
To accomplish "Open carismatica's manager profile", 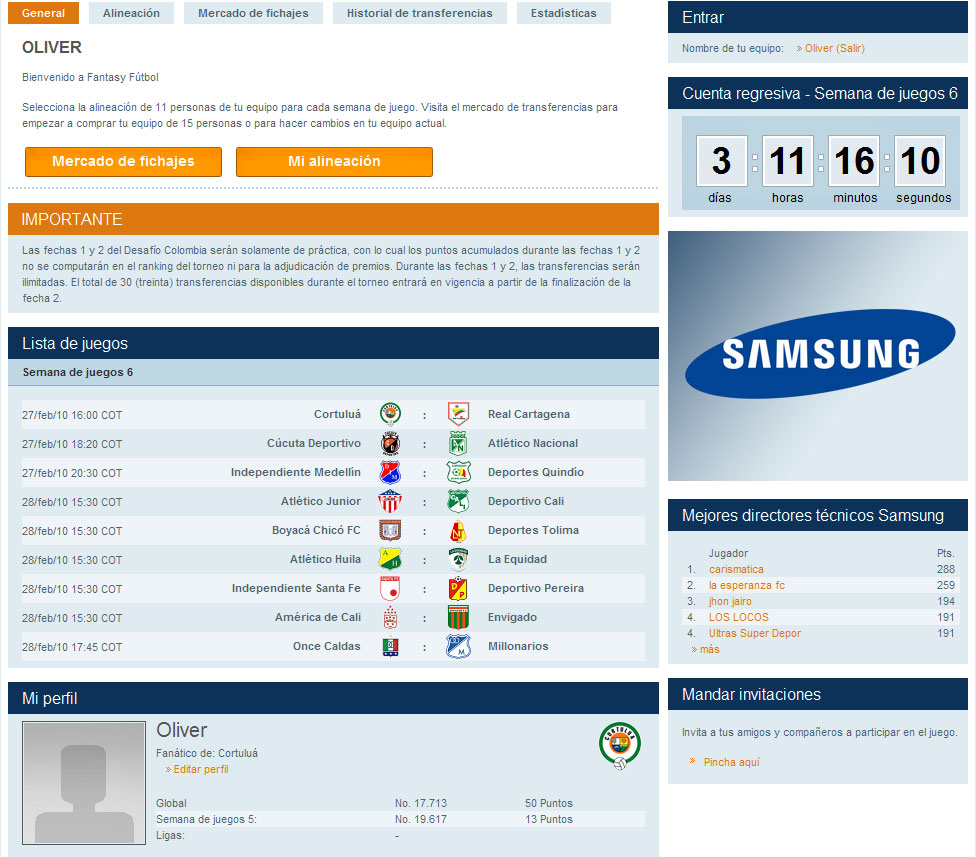I will (x=736, y=569).
